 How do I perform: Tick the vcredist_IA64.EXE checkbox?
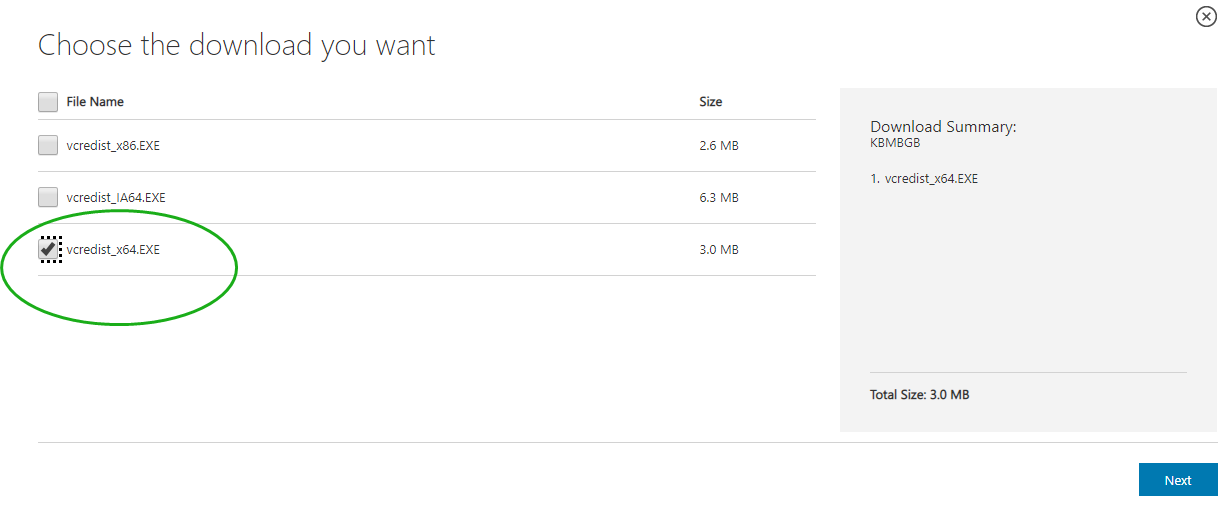[x=48, y=198]
